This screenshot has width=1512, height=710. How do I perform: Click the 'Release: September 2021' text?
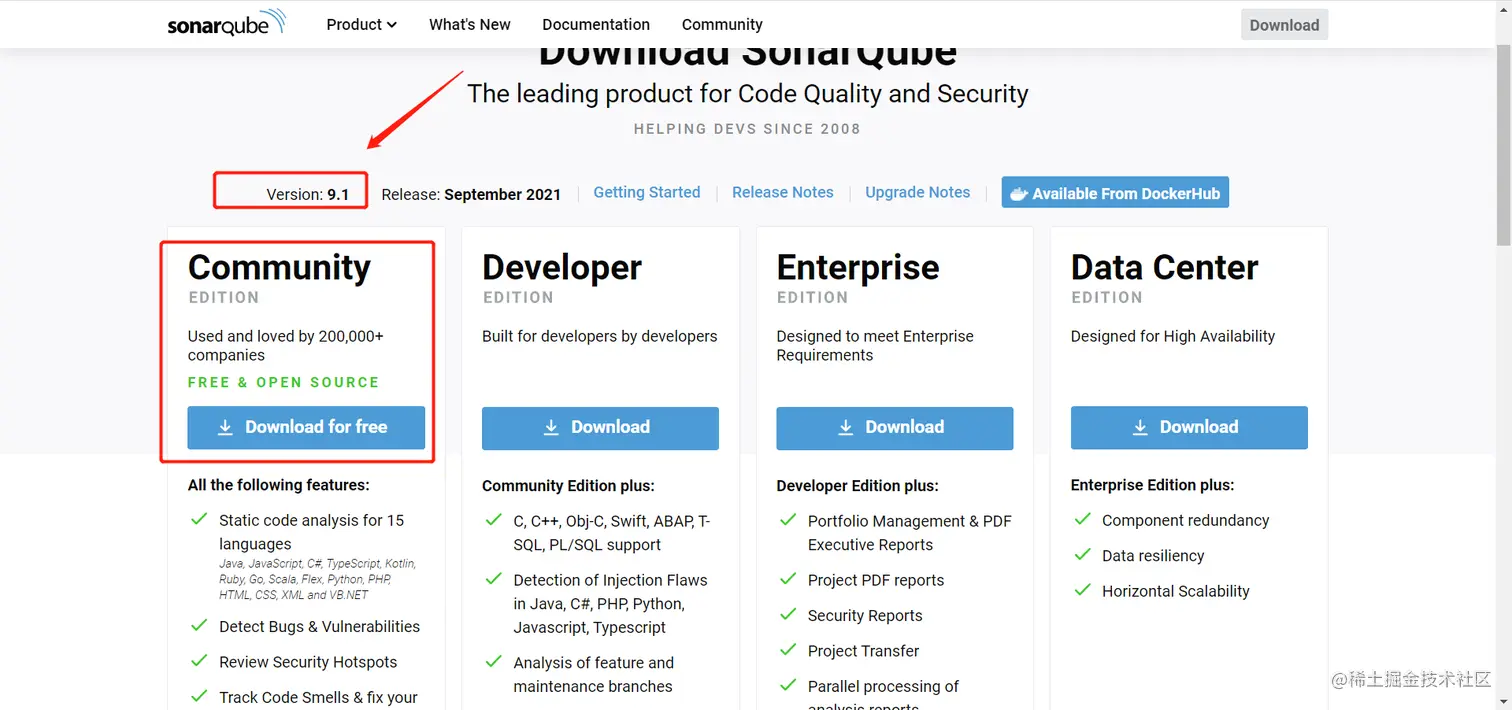click(x=471, y=194)
